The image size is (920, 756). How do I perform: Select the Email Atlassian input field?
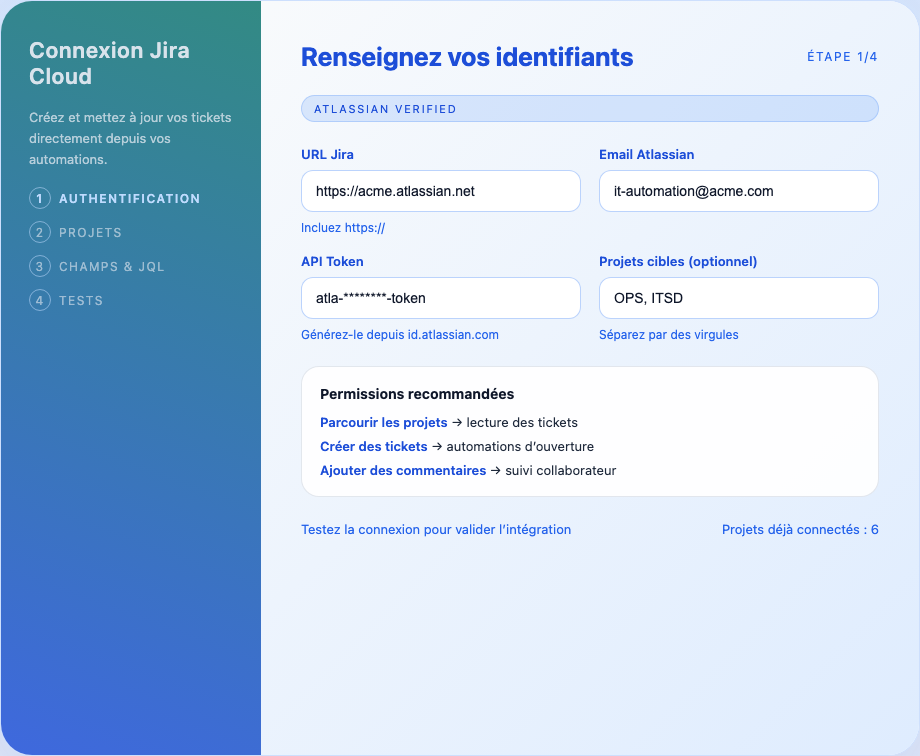pos(738,191)
